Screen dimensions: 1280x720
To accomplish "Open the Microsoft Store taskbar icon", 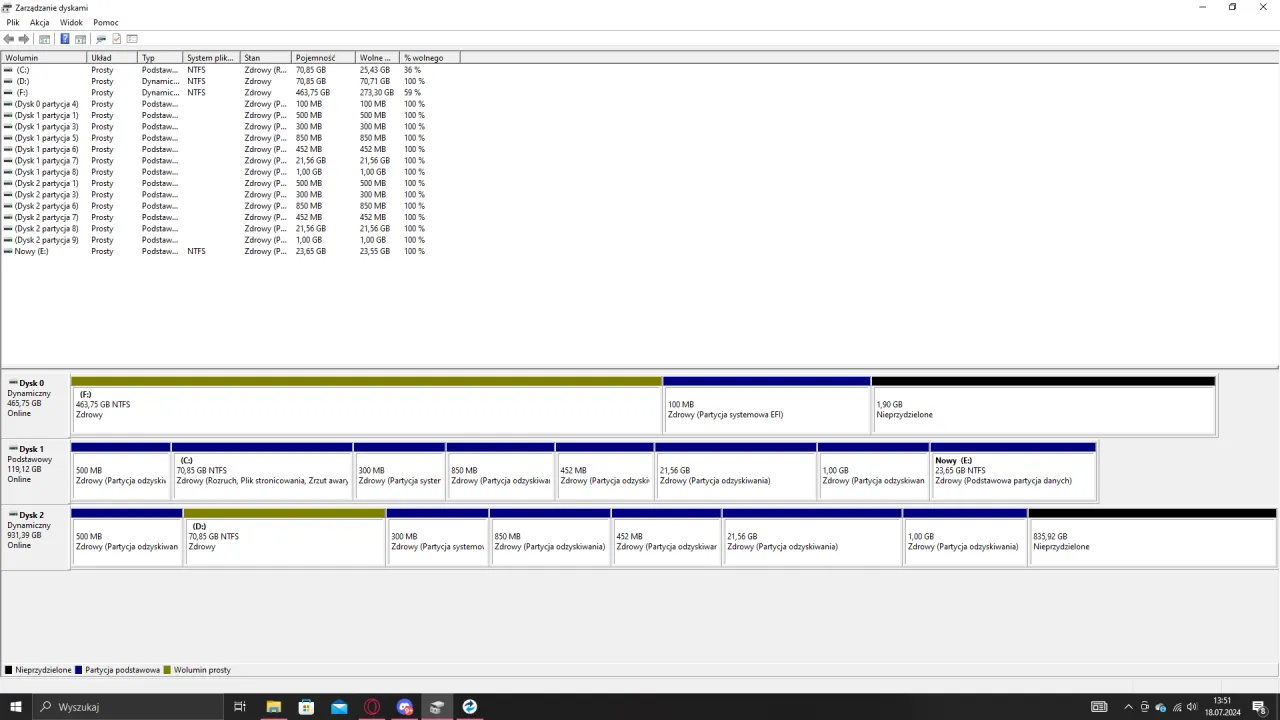I will [x=306, y=707].
